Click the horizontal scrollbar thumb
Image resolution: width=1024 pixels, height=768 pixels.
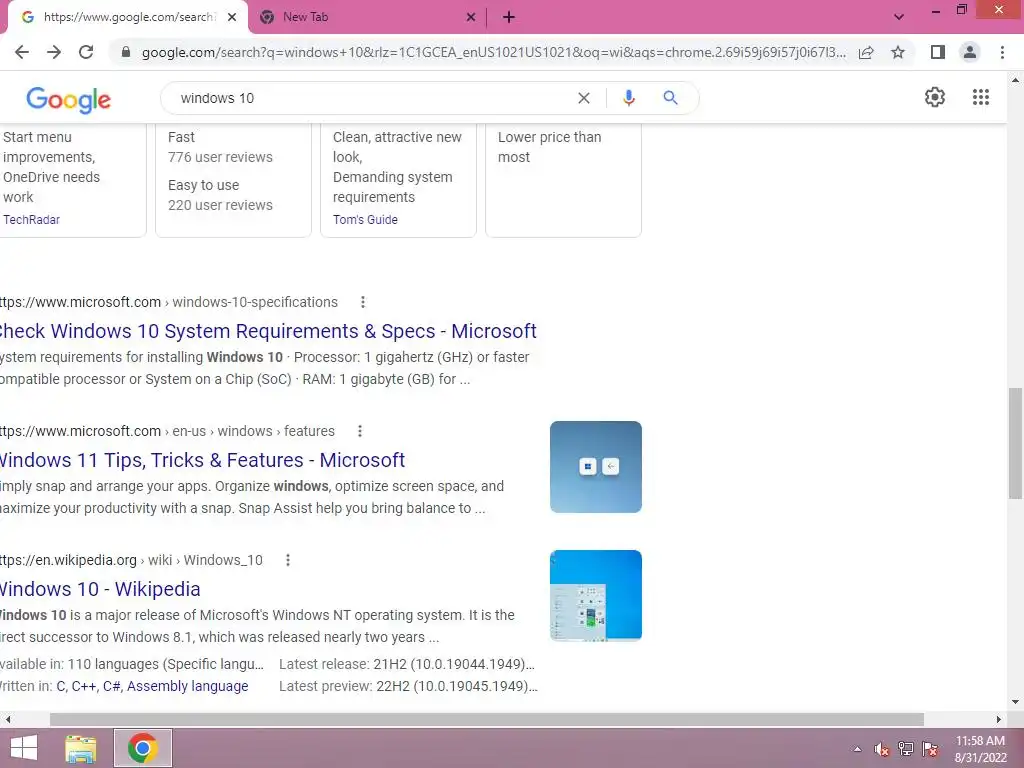click(x=487, y=719)
